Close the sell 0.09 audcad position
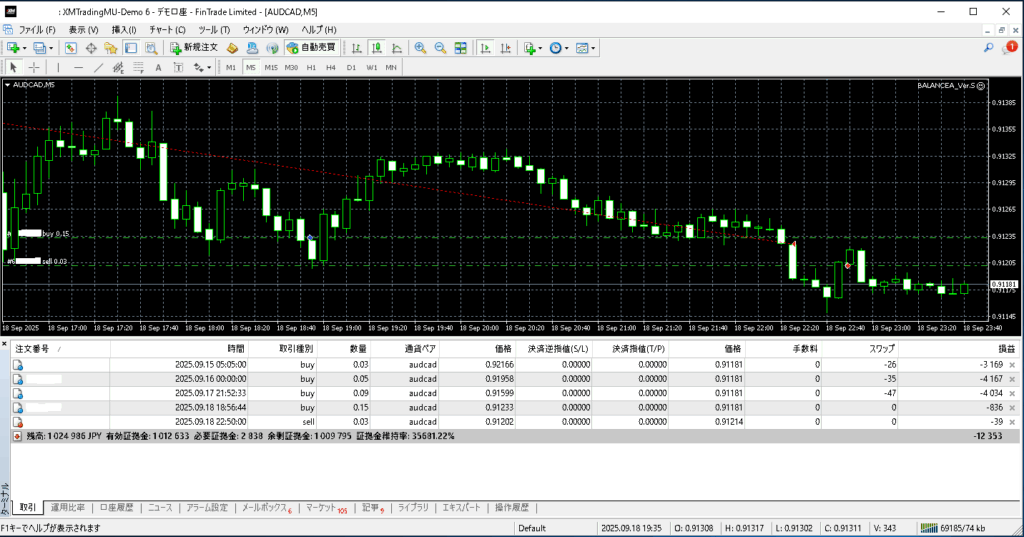Screen dimensions: 1024x537 tap(1012, 394)
